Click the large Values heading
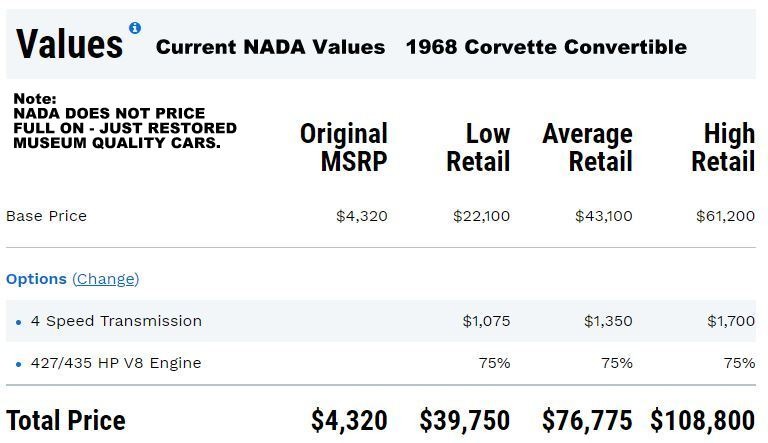The height and width of the screenshot is (443, 768). tap(69, 44)
